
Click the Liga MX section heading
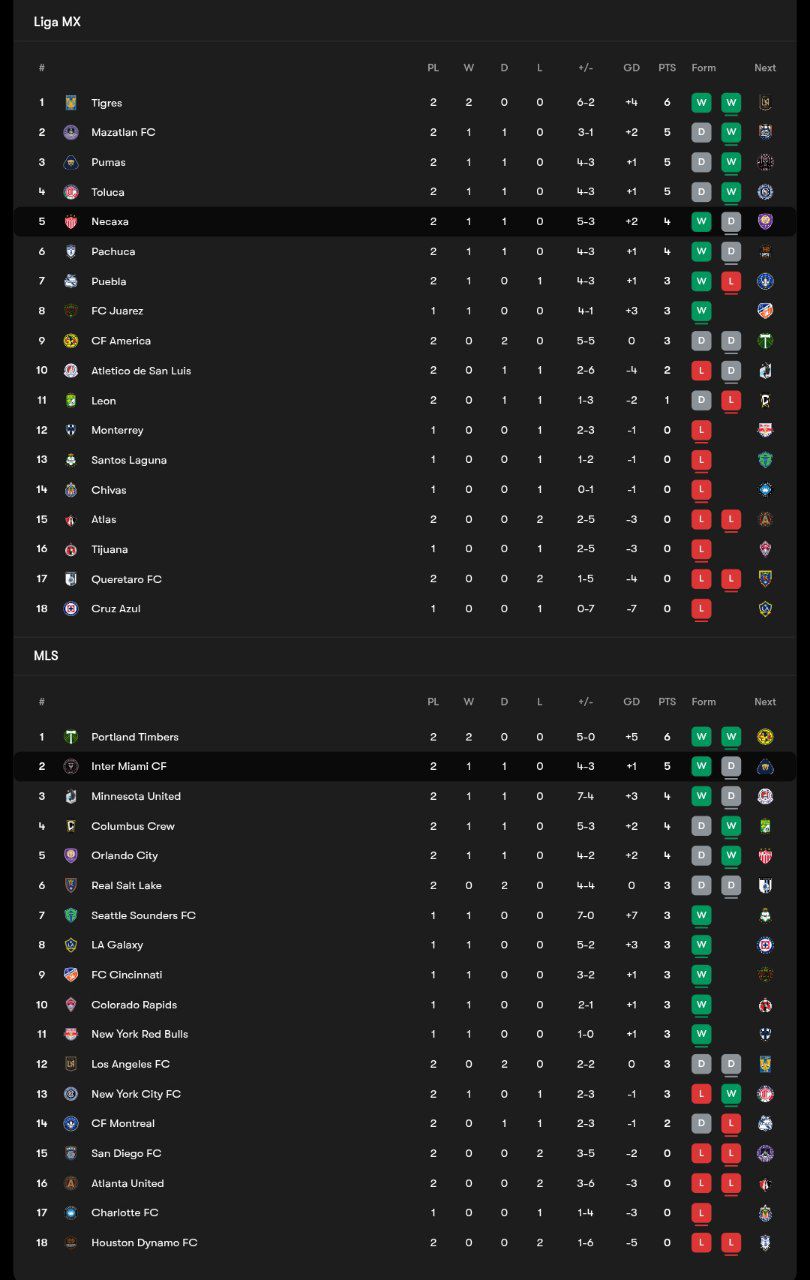(57, 22)
